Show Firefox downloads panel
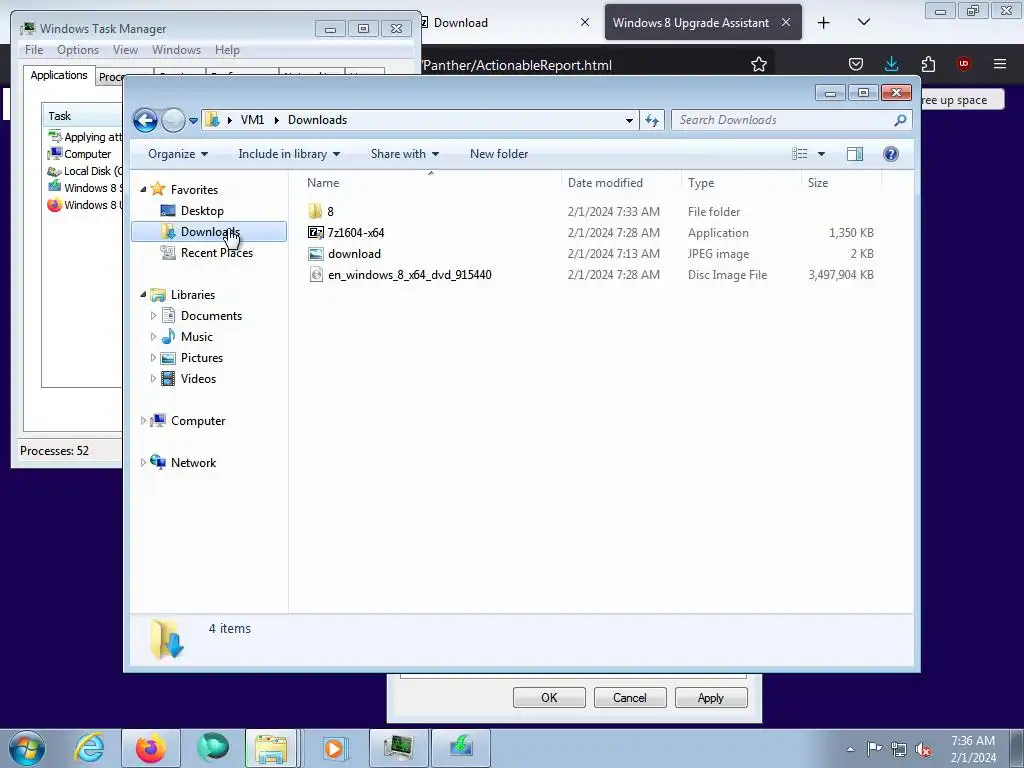Screen dimensions: 1024x768 tap(891, 64)
